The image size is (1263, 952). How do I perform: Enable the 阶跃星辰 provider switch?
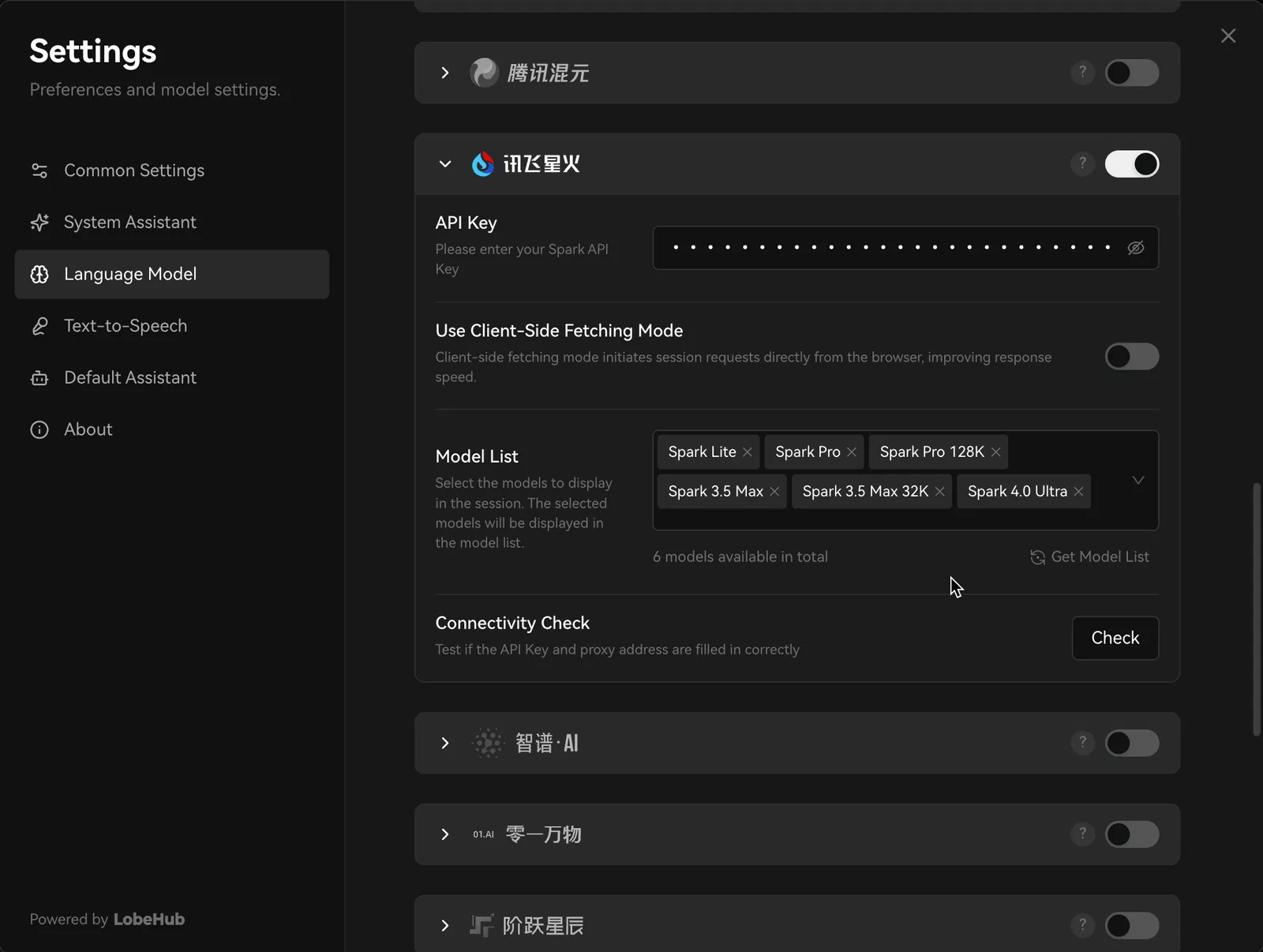coord(1132,925)
